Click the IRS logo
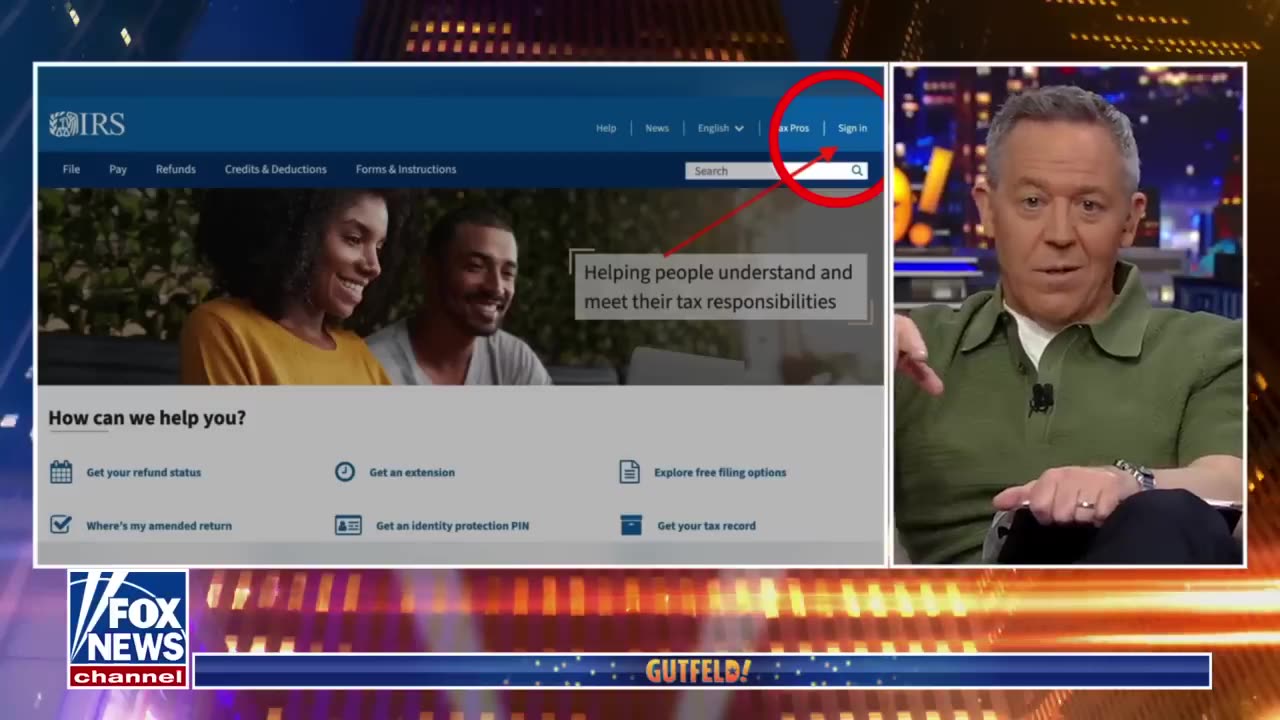 (87, 125)
